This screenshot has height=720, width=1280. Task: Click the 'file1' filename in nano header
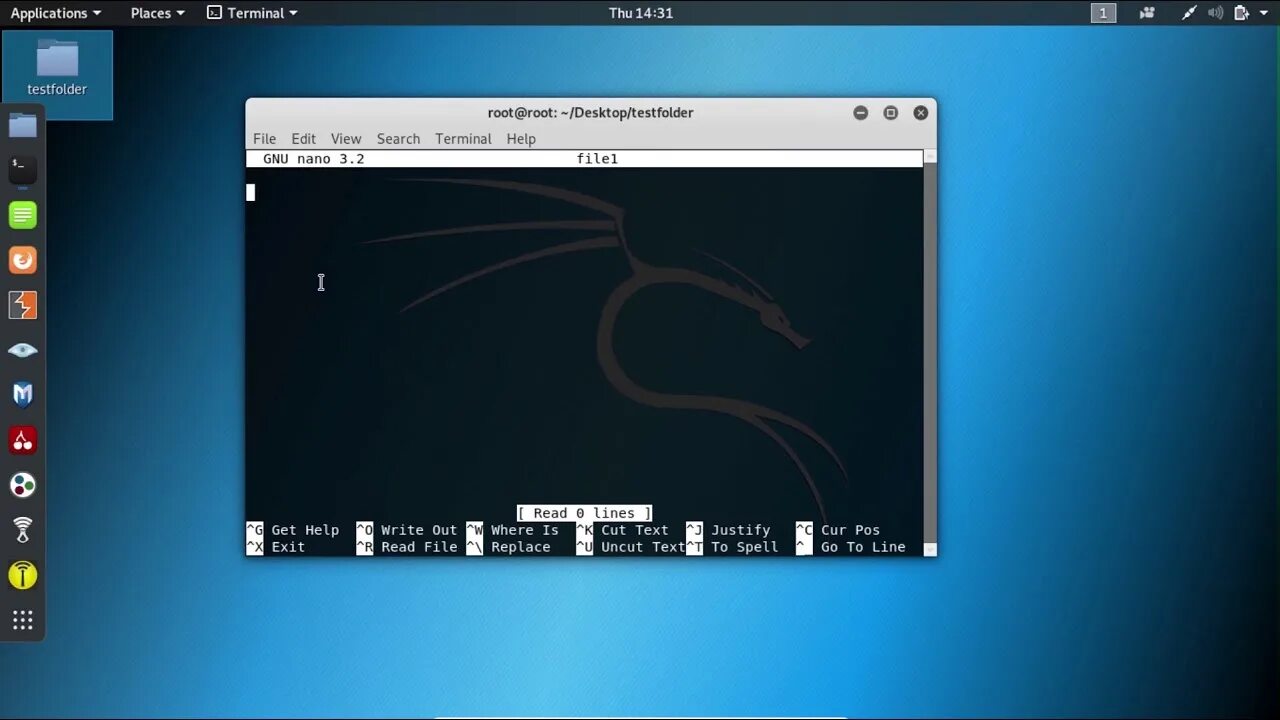click(x=597, y=159)
